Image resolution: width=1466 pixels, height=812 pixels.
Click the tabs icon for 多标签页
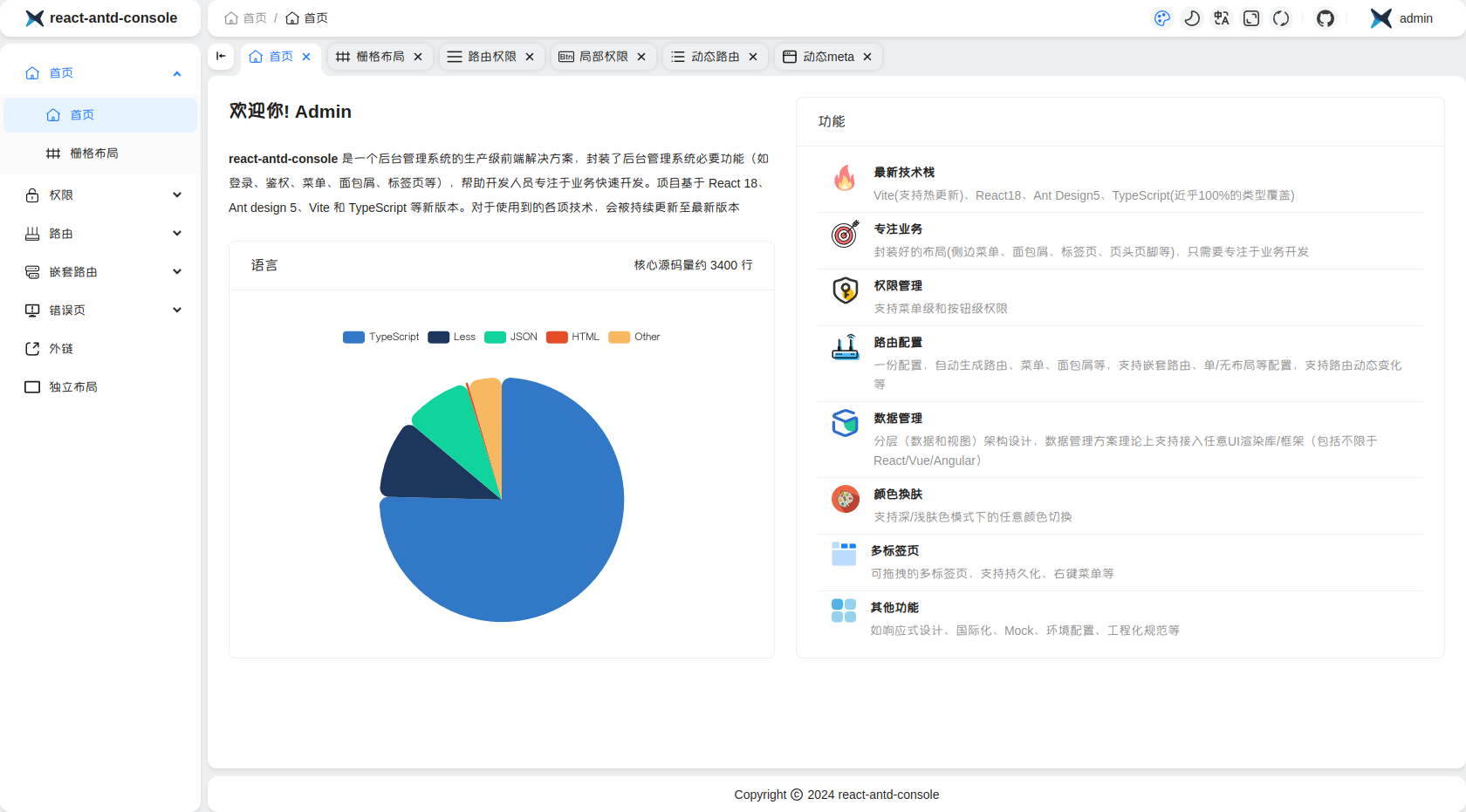point(844,554)
